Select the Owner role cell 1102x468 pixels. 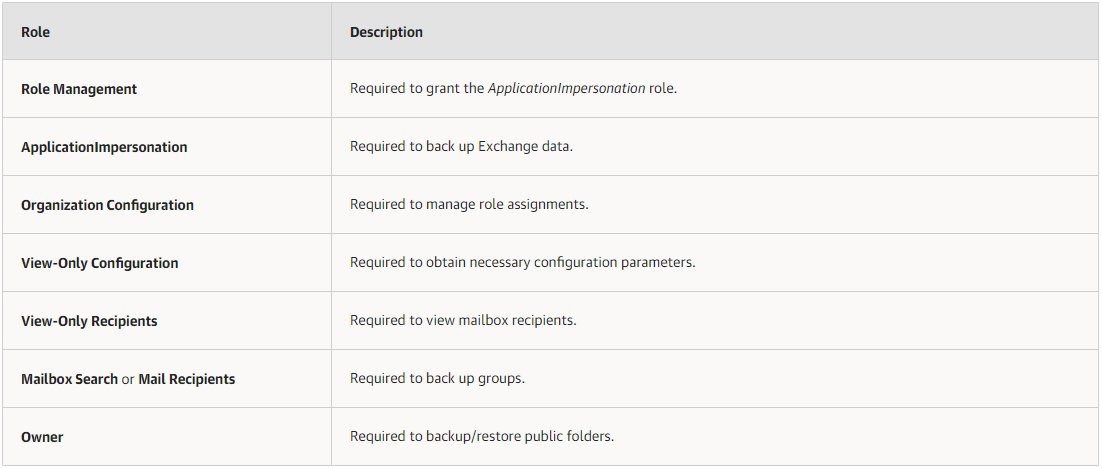[167, 436]
